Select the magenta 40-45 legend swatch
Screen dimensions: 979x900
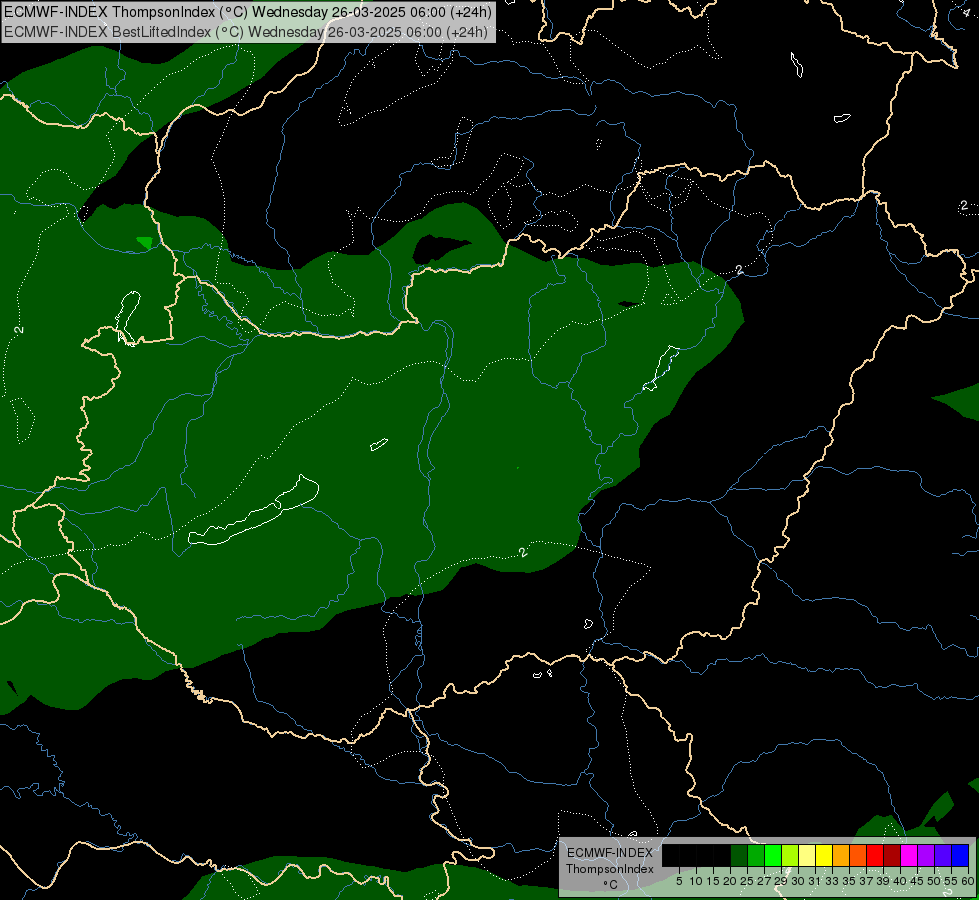point(909,855)
